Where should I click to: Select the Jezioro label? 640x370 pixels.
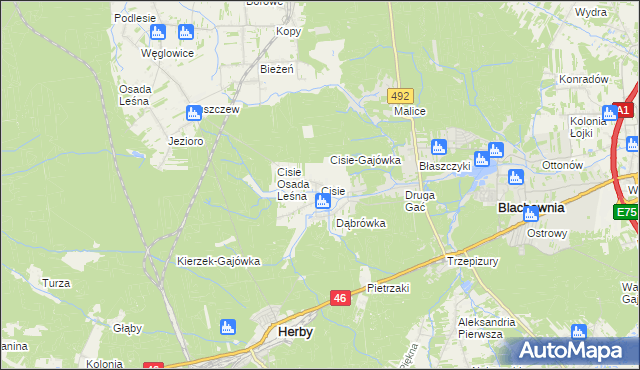tap(186, 141)
